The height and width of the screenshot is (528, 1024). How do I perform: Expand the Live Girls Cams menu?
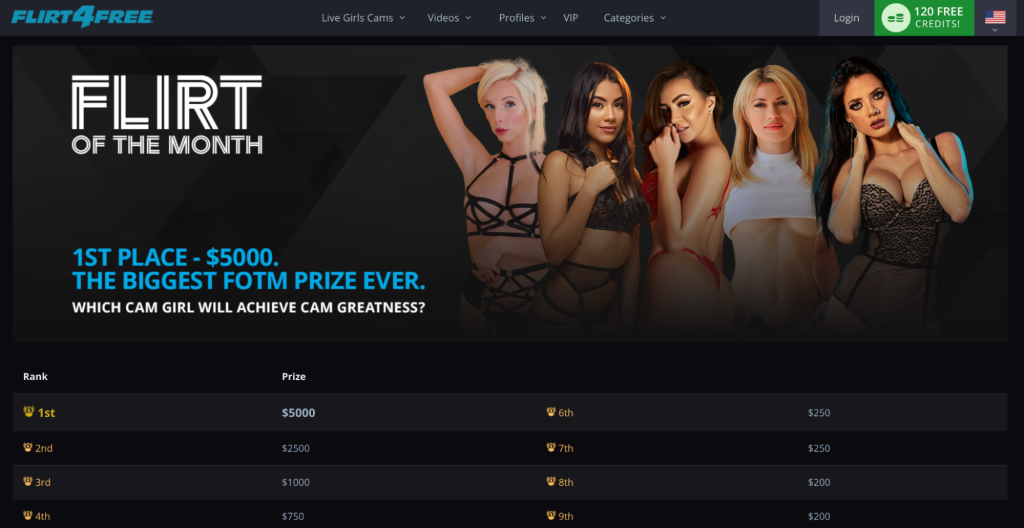click(363, 18)
